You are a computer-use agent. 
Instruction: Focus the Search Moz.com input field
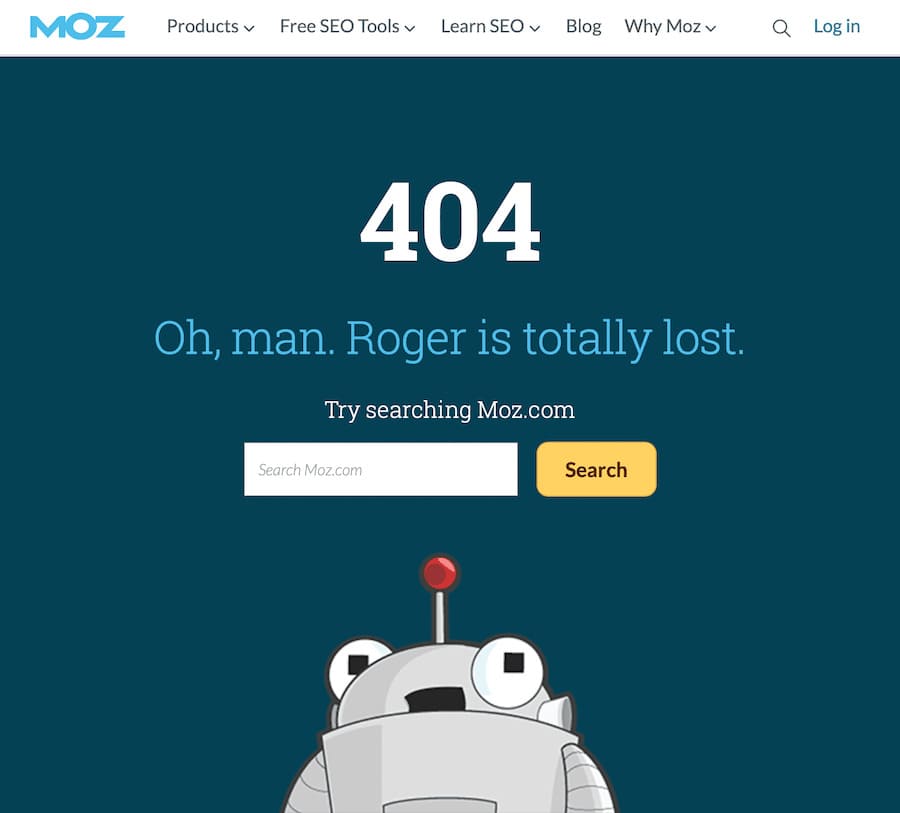pyautogui.click(x=381, y=469)
